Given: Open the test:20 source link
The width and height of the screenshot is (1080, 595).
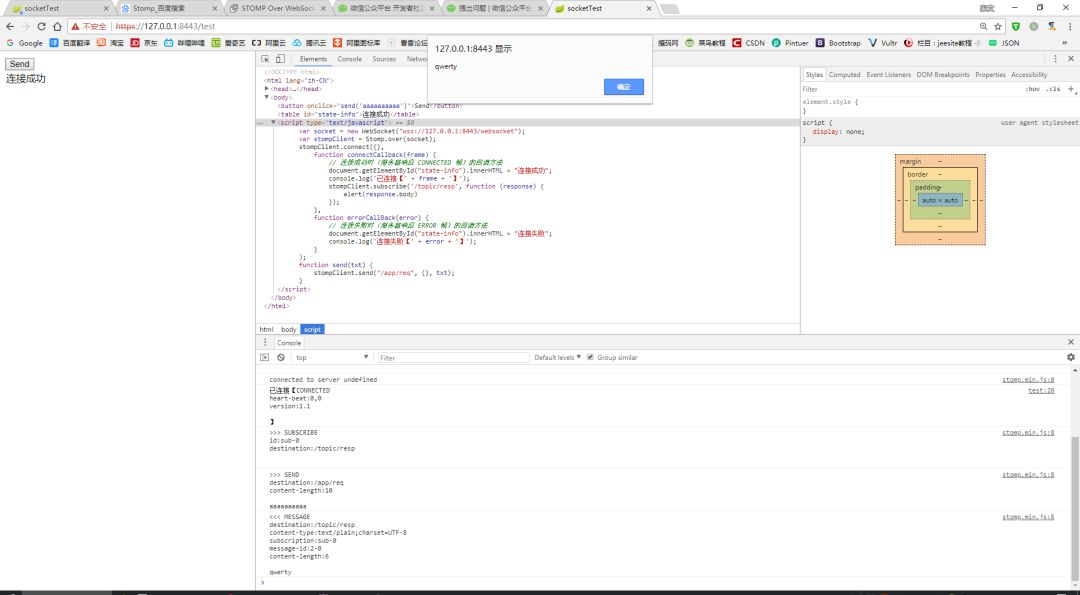Looking at the screenshot, I should [x=1041, y=390].
